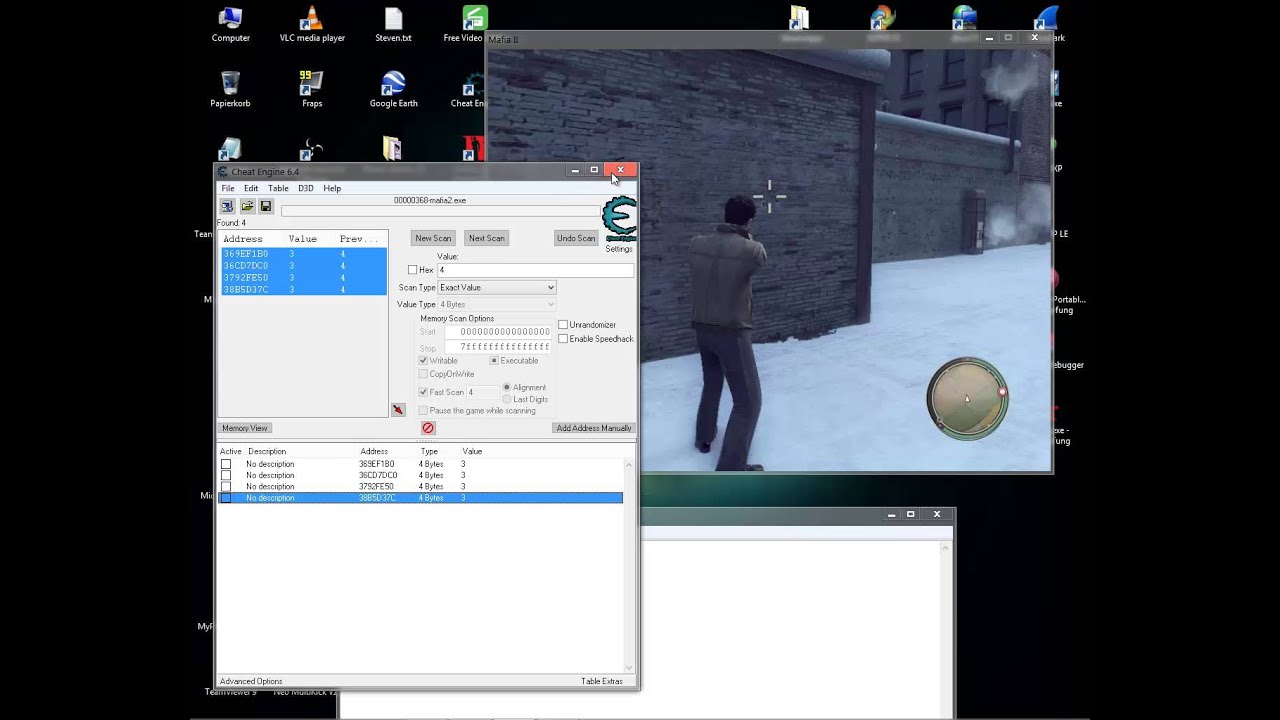The image size is (1280, 720).
Task: Open Value Type 4 Bytes dropdown
Action: (x=497, y=304)
